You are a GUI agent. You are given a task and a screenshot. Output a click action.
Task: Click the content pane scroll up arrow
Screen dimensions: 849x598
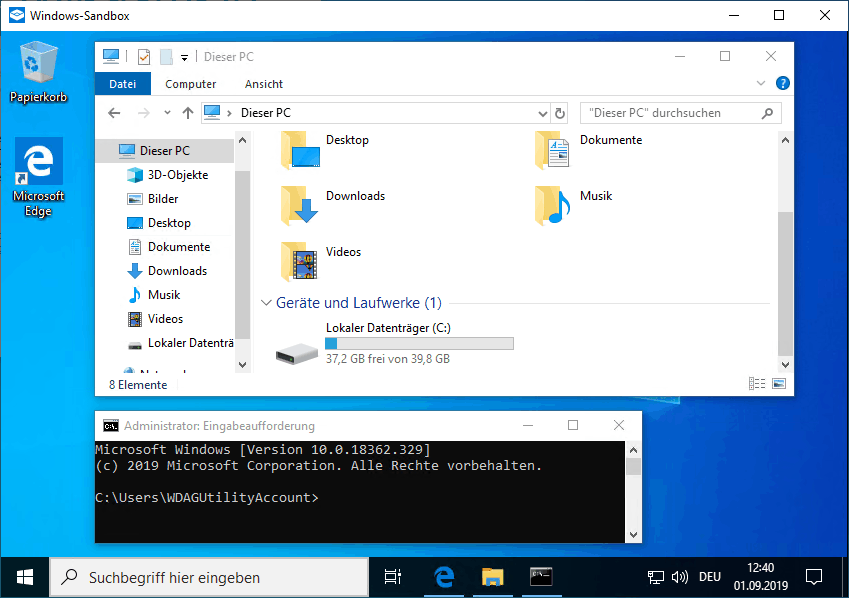tap(785, 140)
